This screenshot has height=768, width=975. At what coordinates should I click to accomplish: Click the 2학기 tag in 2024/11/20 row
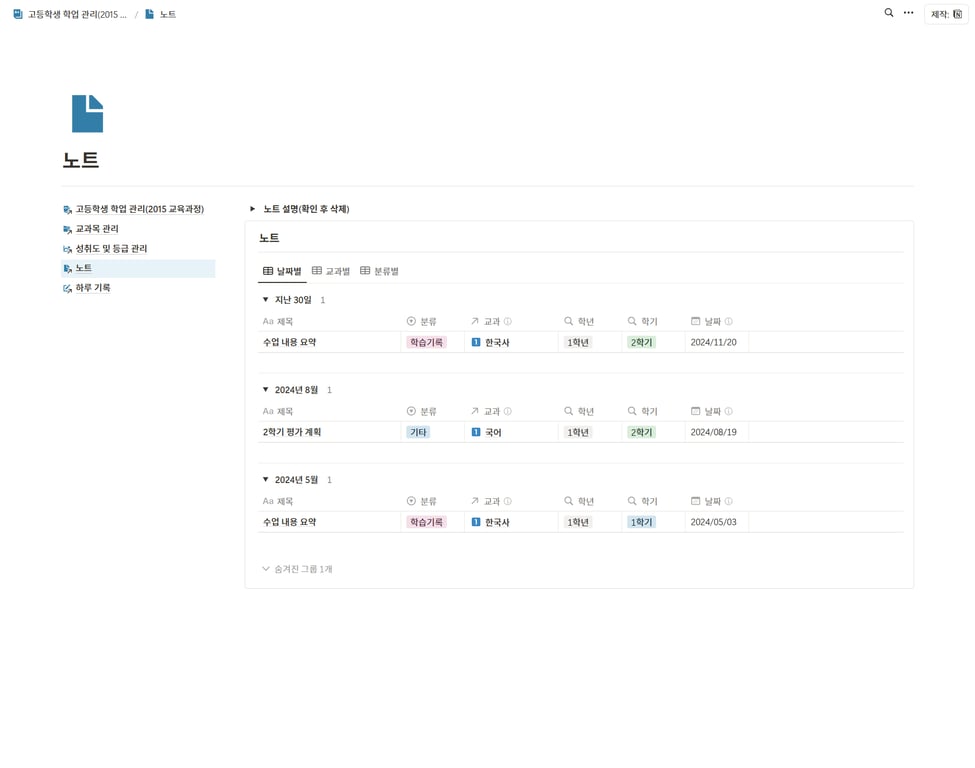pos(641,343)
